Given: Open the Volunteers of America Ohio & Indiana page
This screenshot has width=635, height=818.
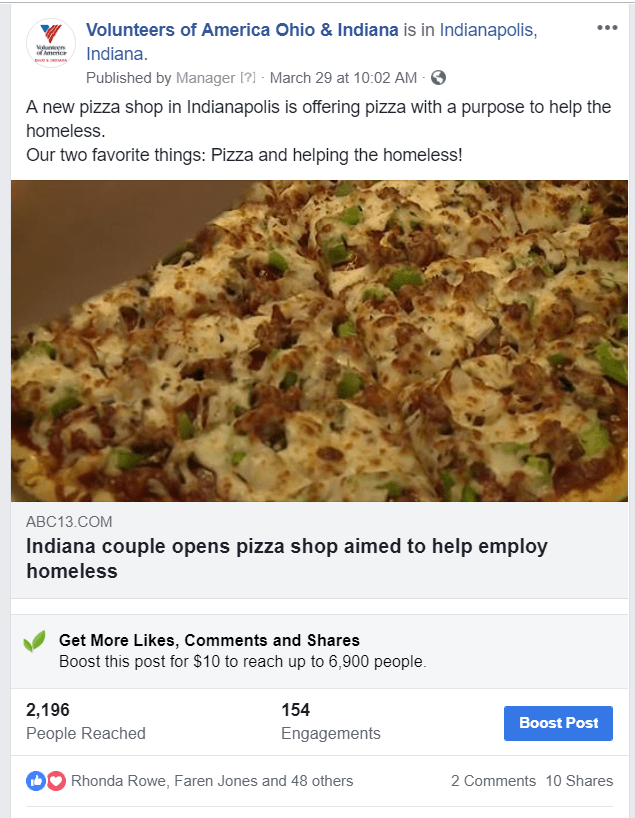Looking at the screenshot, I should tap(242, 30).
